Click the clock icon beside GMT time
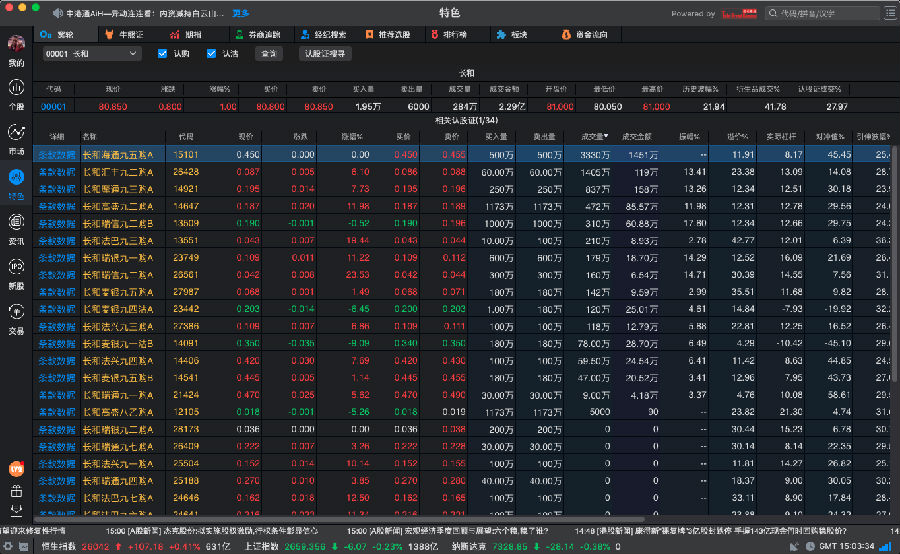Image resolution: width=900 pixels, height=554 pixels. click(810, 547)
